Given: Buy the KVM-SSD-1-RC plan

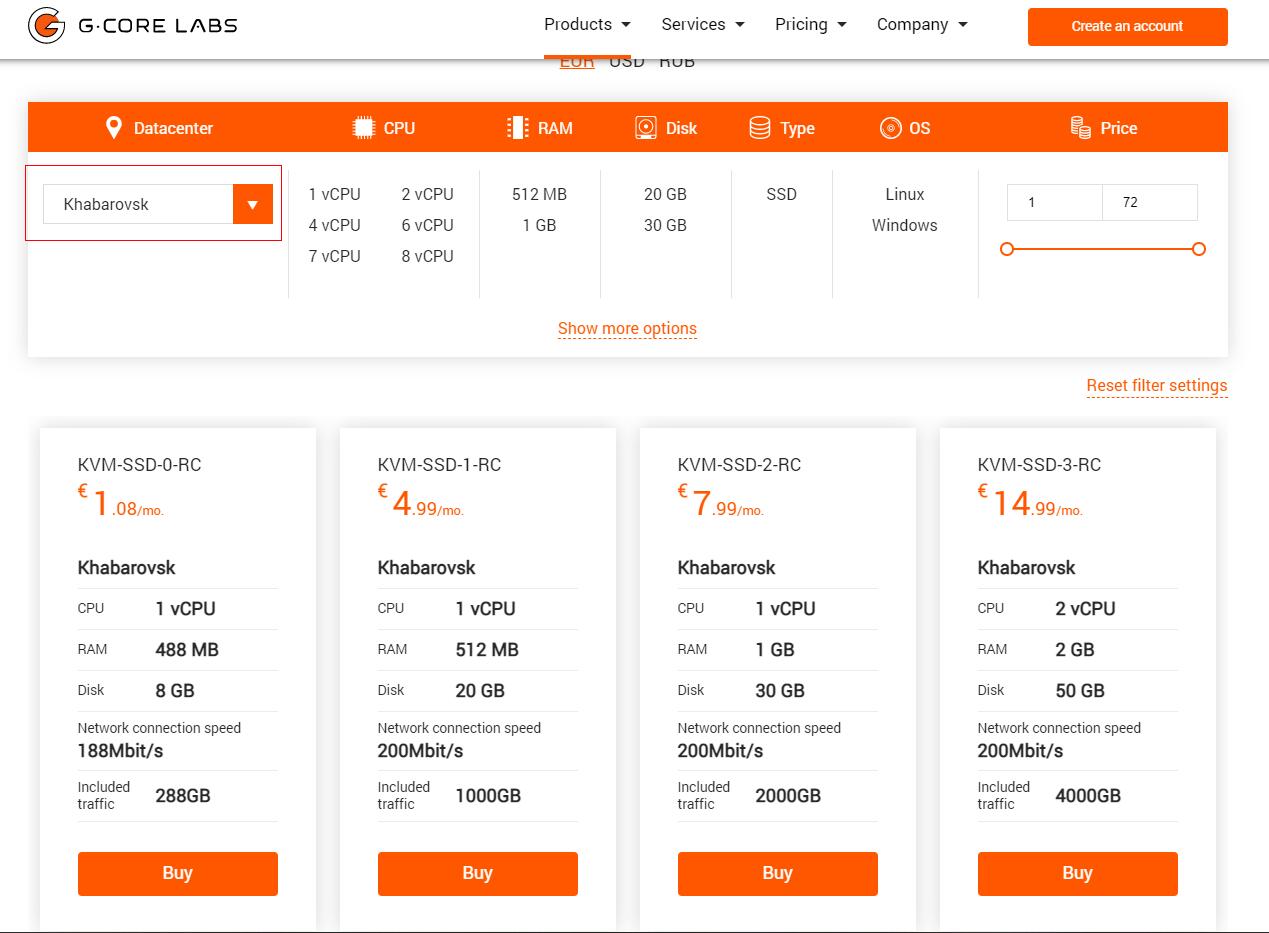Looking at the screenshot, I should 478,873.
